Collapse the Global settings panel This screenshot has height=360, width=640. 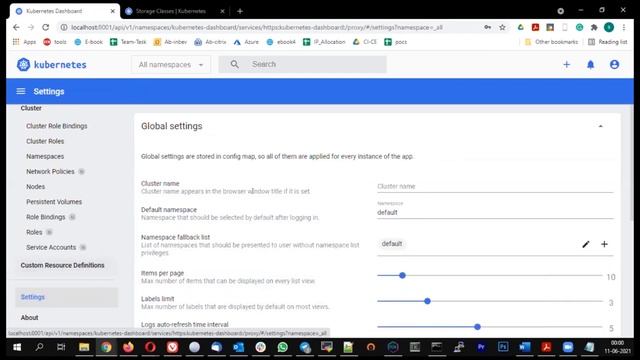tap(600, 126)
